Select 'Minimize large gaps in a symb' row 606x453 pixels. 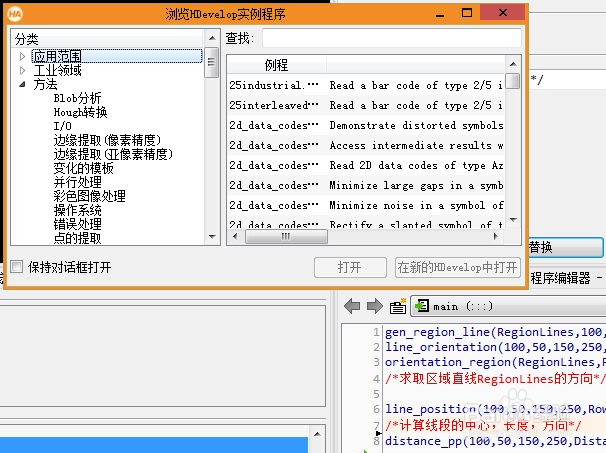(x=366, y=186)
